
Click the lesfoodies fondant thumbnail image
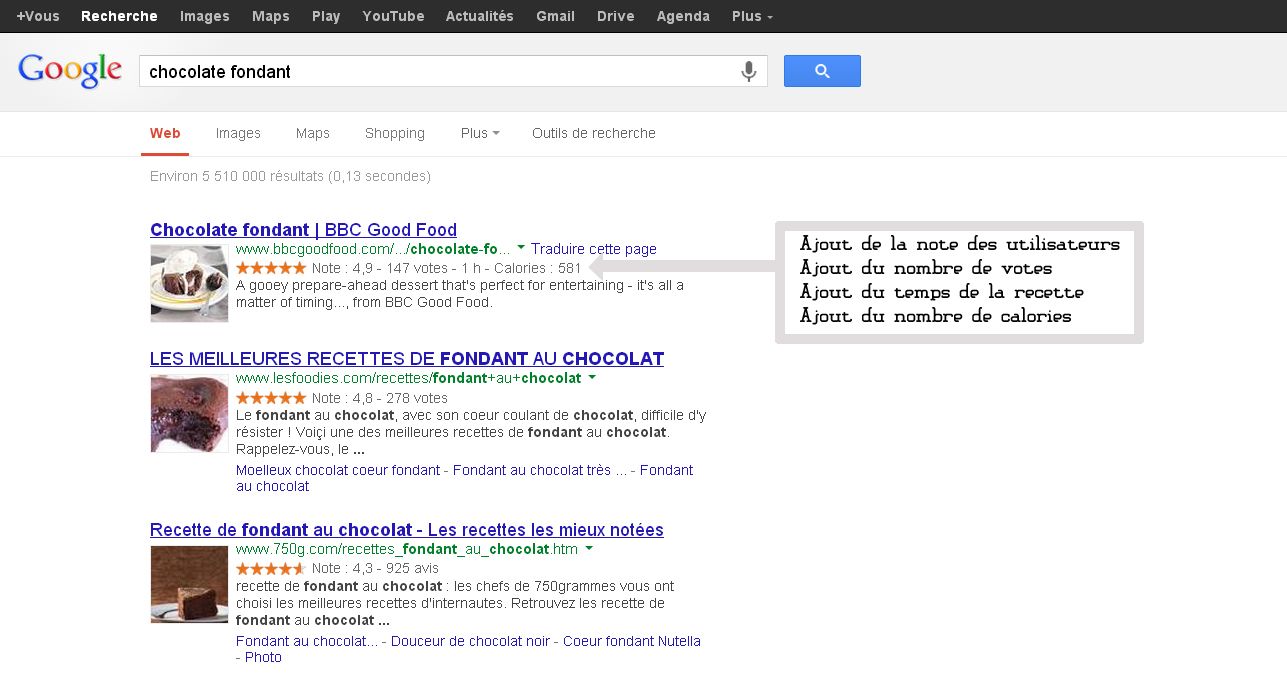click(189, 414)
